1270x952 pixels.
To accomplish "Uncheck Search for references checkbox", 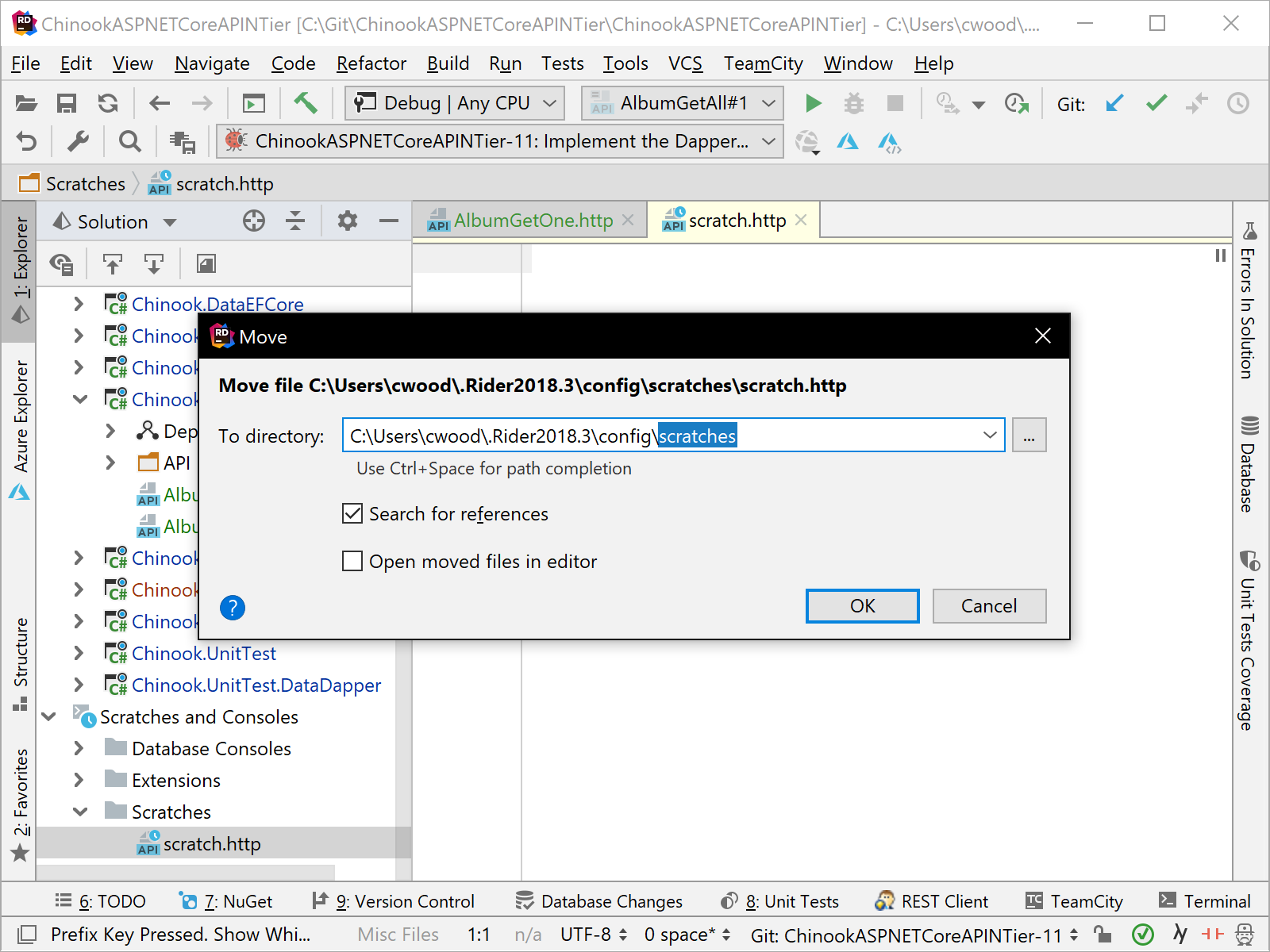I will tap(352, 514).
